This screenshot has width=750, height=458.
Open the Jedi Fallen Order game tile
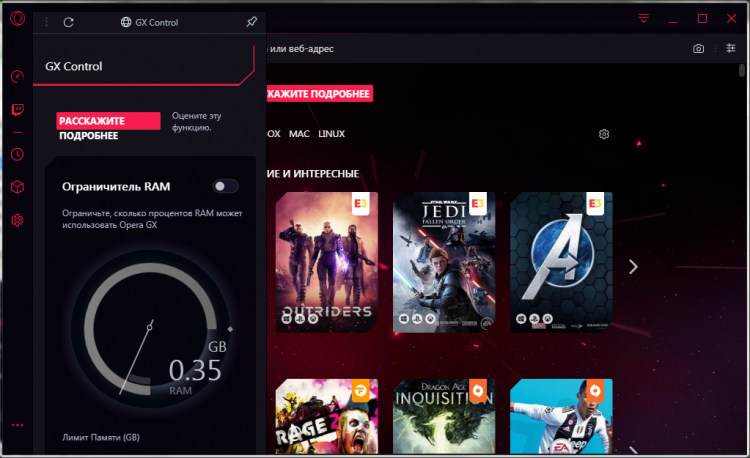pyautogui.click(x=444, y=262)
